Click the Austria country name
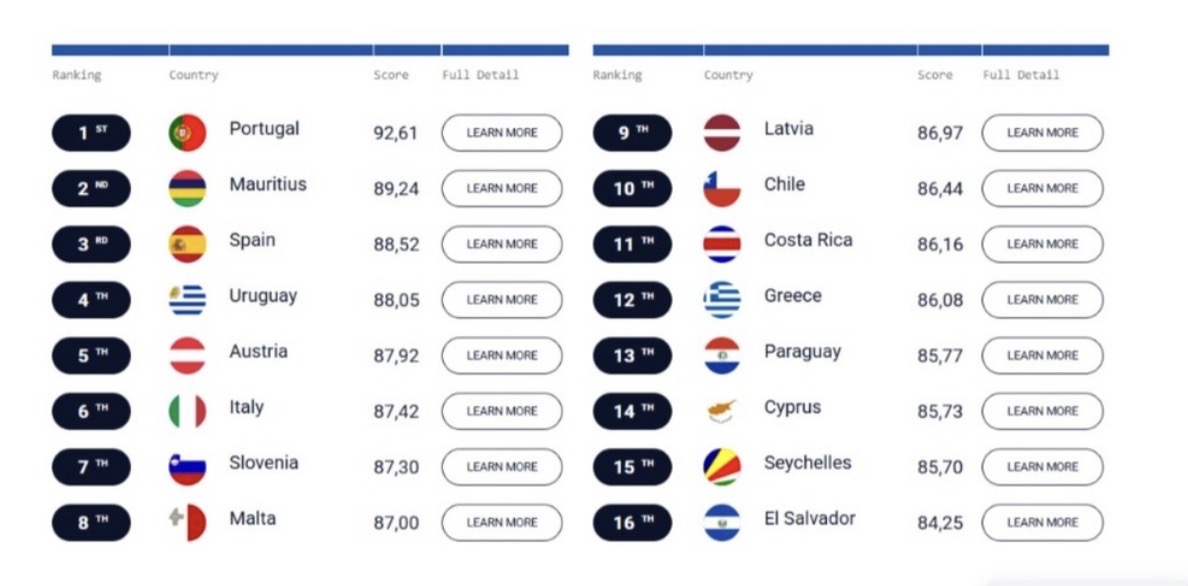 (258, 352)
